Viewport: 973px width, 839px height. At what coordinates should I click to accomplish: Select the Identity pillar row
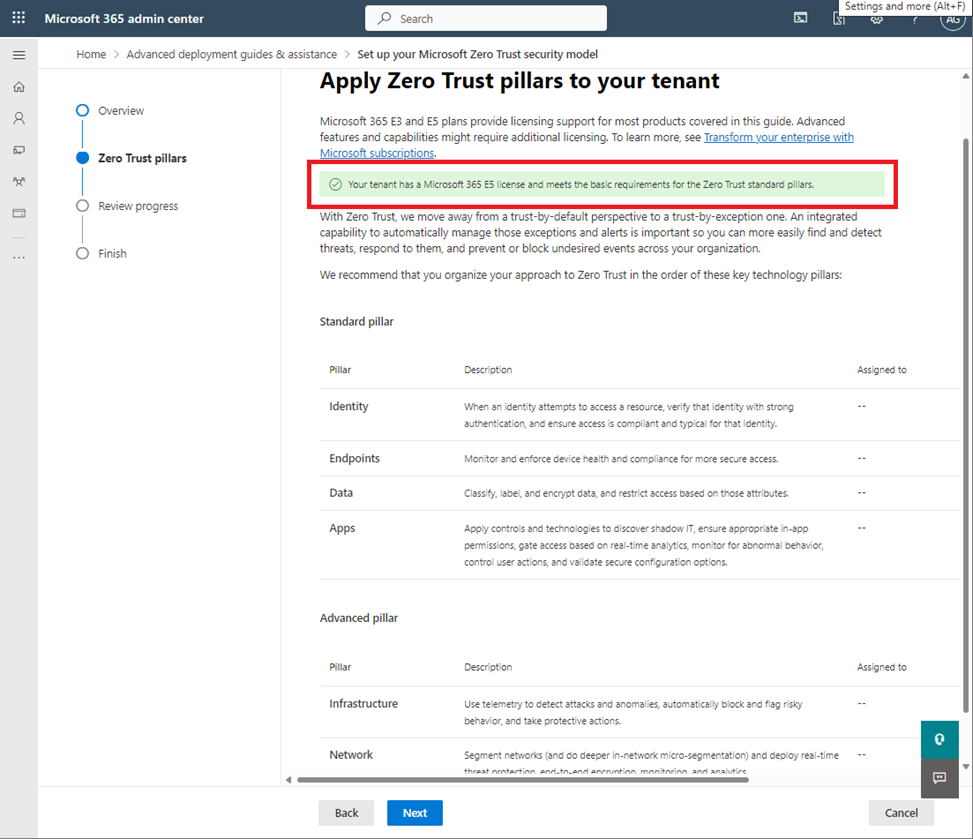639,415
